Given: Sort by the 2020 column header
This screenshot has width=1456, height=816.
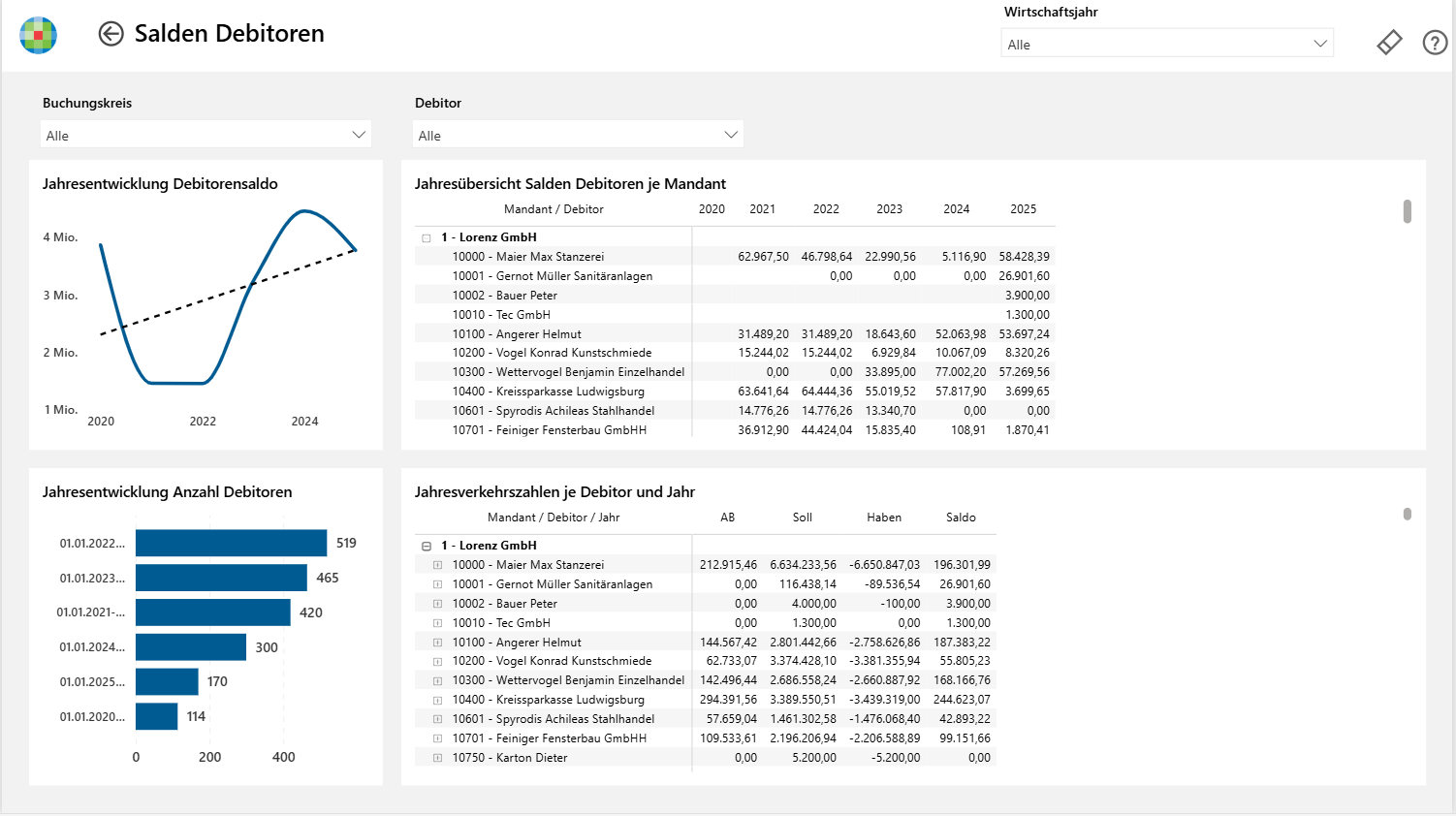Looking at the screenshot, I should point(712,209).
